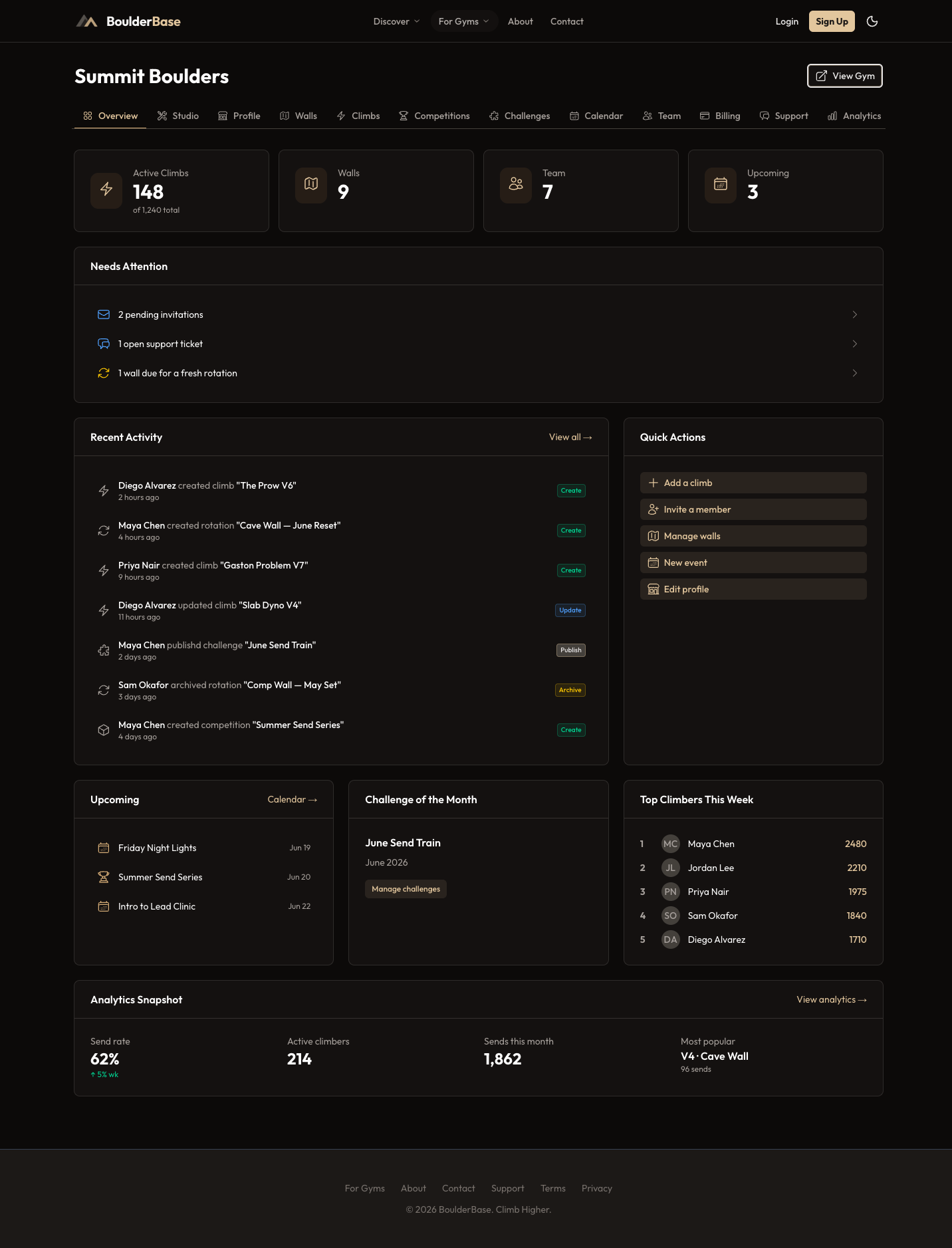Expand the For Gyms dropdown menu
952x1248 pixels.
point(464,21)
